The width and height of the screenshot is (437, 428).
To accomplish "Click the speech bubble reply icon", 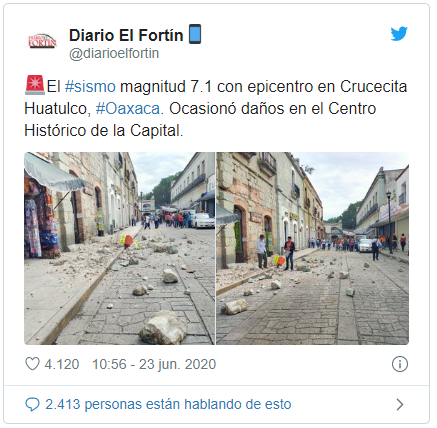I will (32, 404).
